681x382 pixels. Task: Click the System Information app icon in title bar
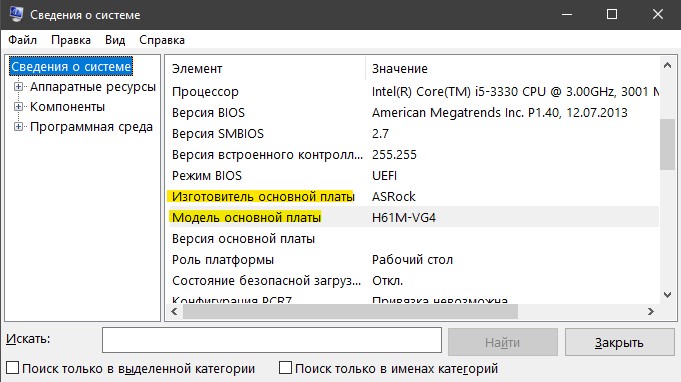16,14
